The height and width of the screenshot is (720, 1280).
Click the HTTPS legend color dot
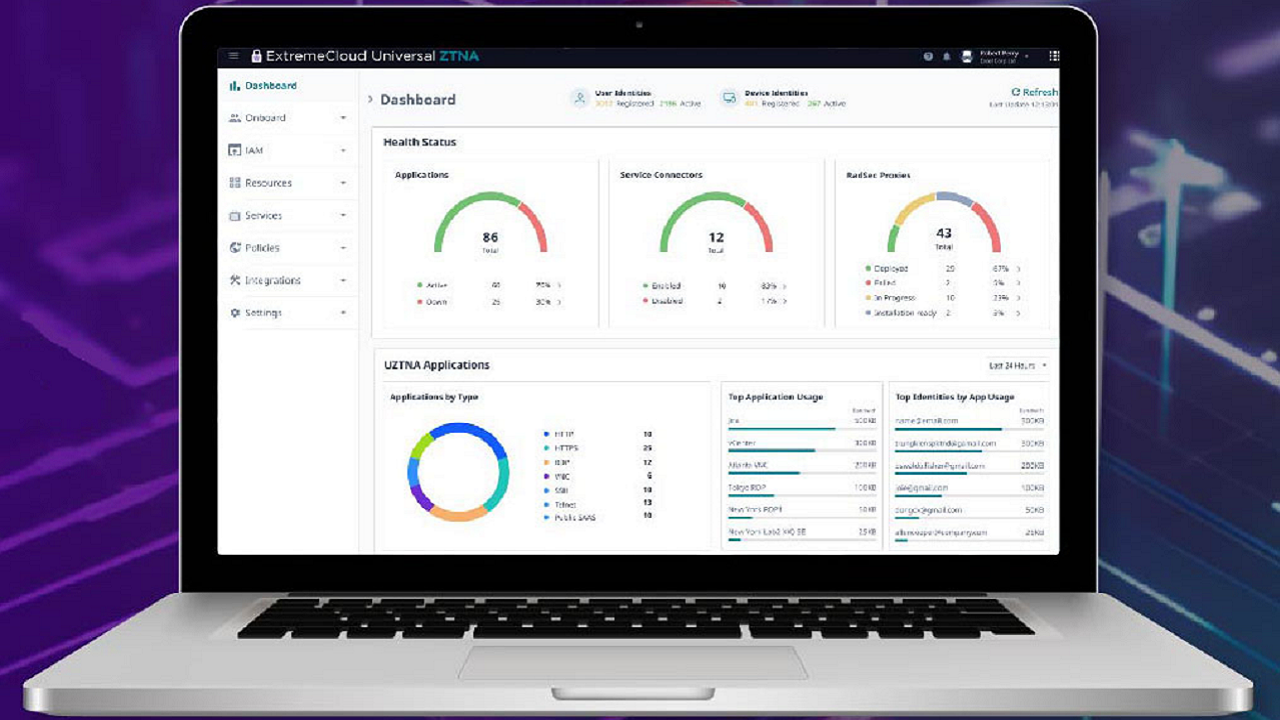[546, 448]
